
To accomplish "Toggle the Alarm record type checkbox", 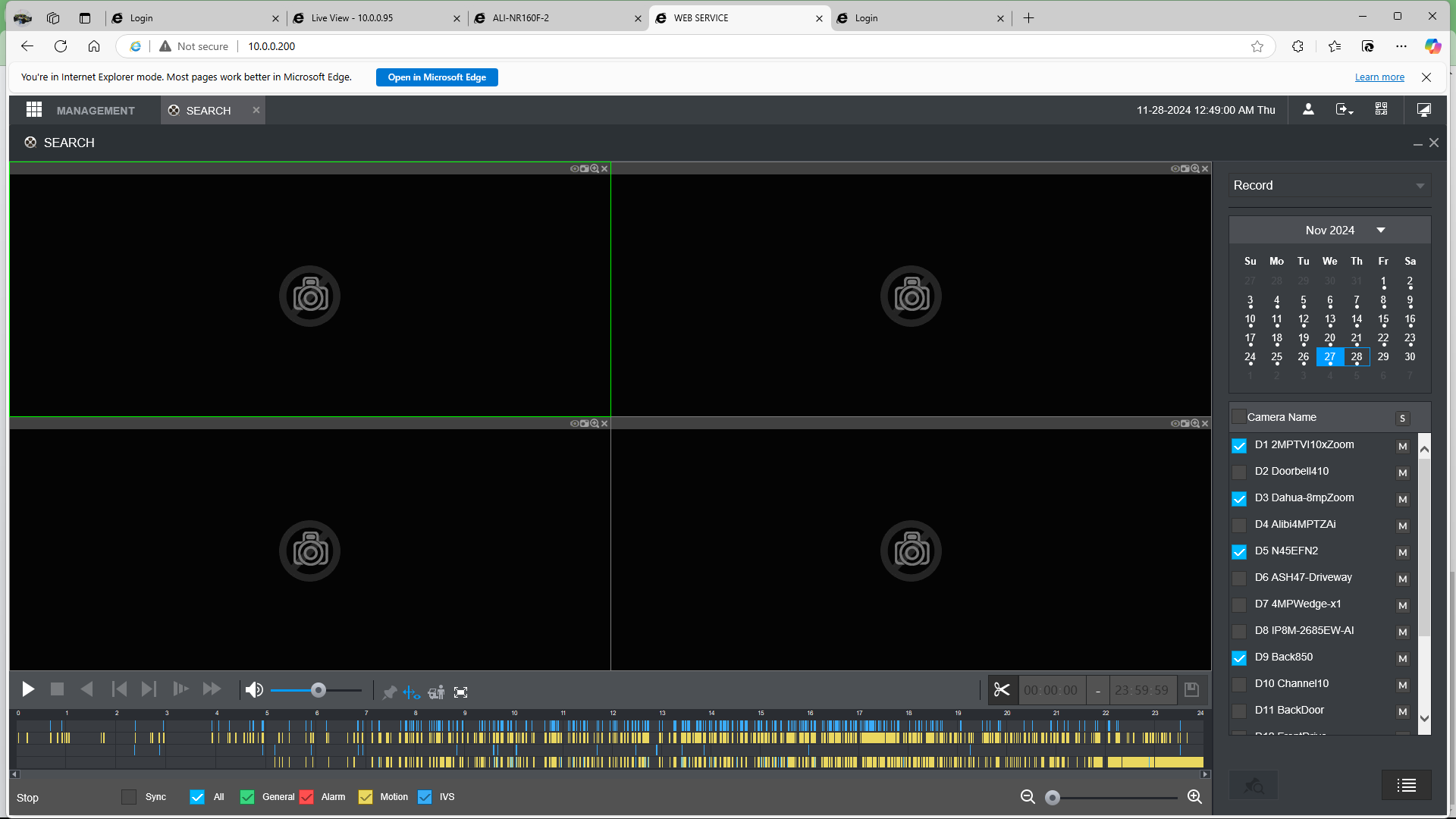I will tap(306, 797).
